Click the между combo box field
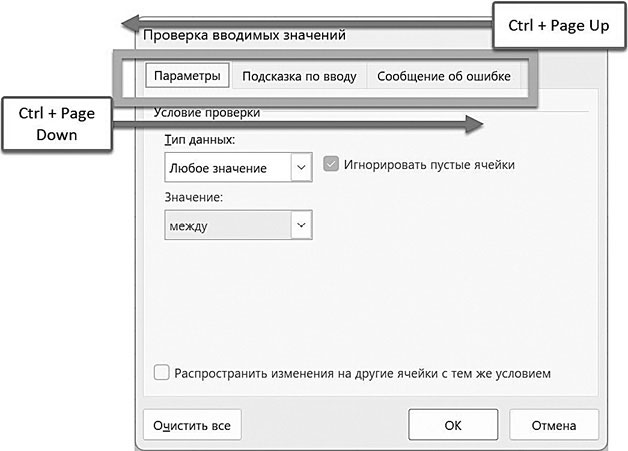 (x=226, y=226)
